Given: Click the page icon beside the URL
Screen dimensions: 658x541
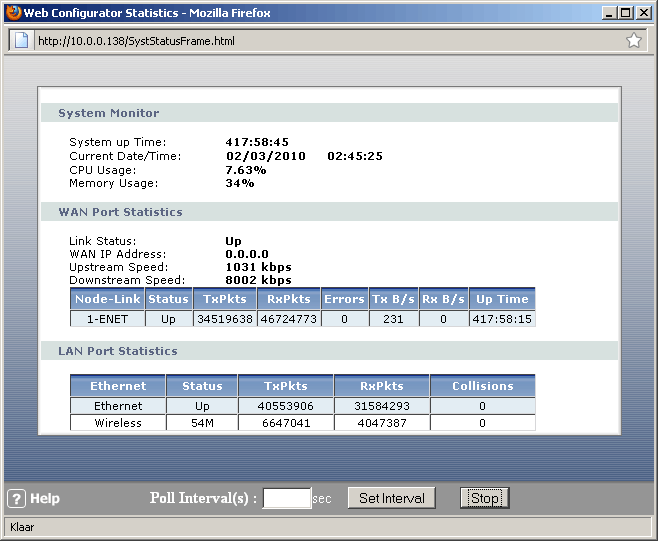Looking at the screenshot, I should click(21, 41).
